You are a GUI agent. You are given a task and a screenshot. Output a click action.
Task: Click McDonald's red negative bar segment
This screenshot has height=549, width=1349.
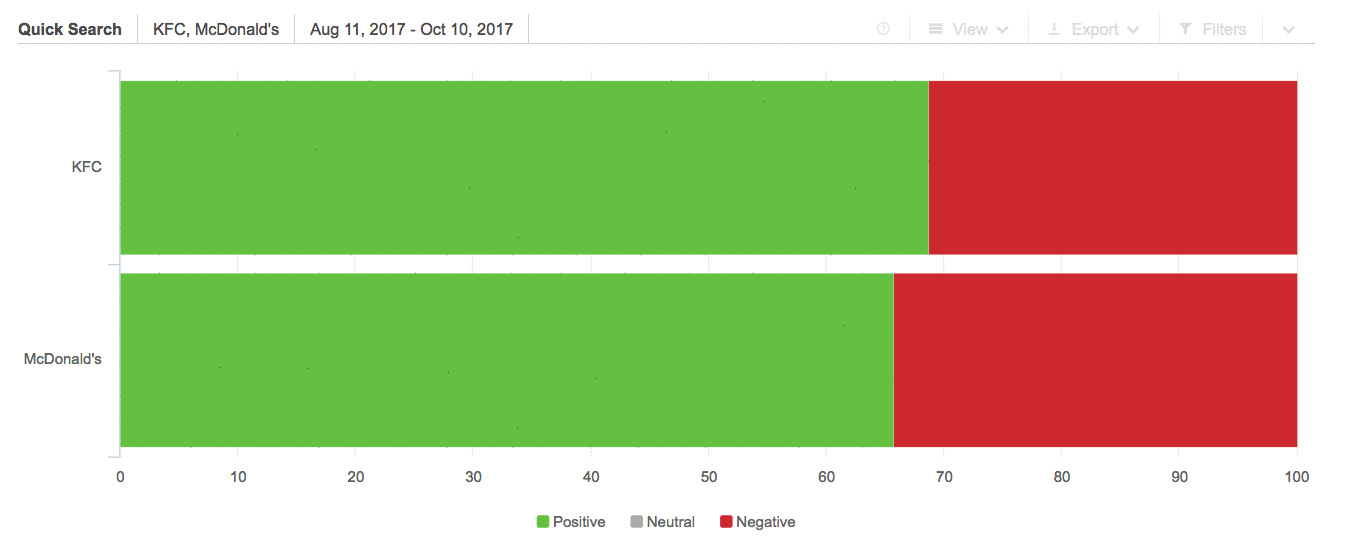pos(1095,359)
